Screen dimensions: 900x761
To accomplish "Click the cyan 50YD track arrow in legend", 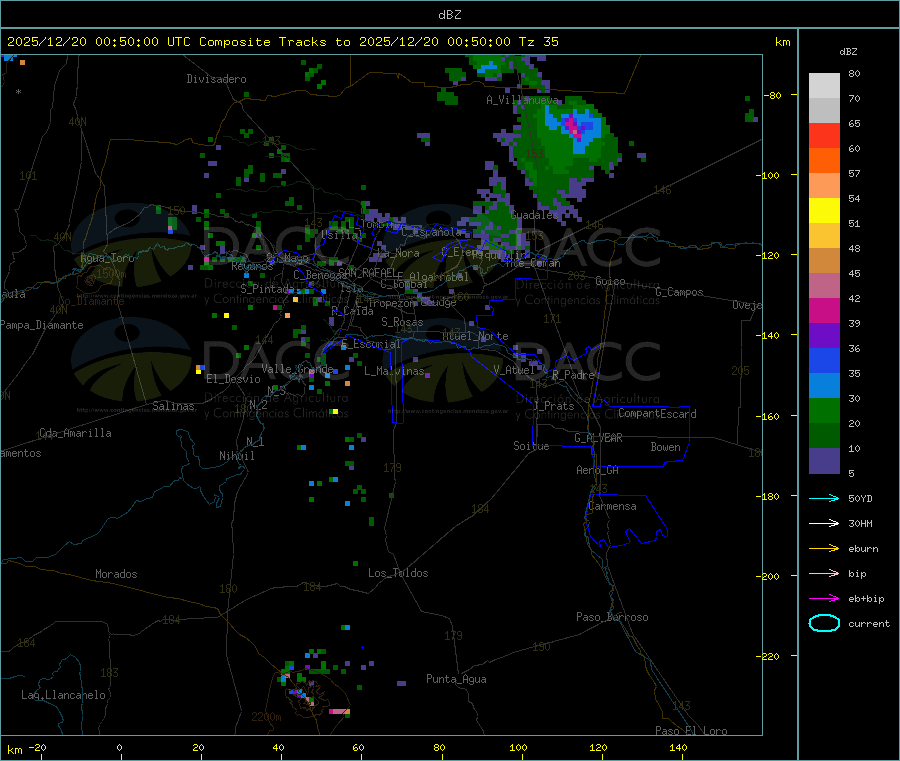I will 824,498.
